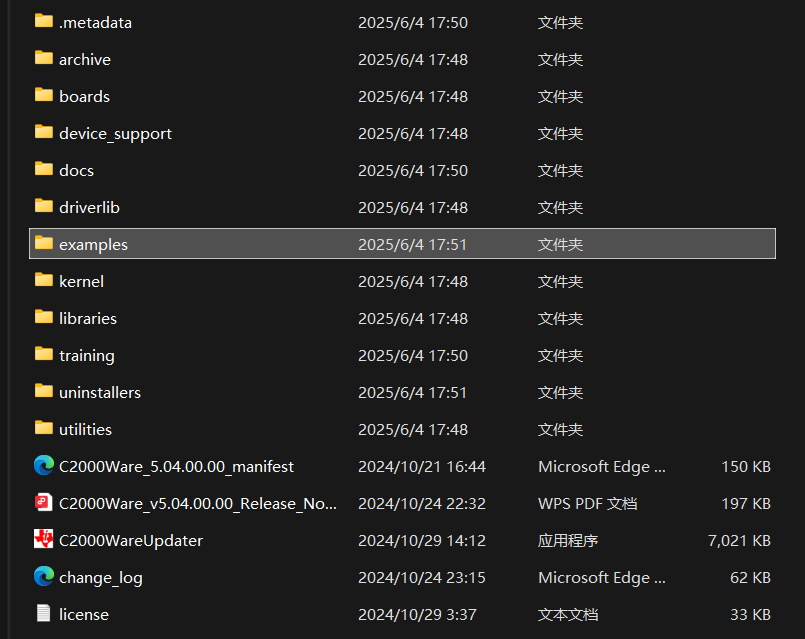
Task: Select the docs folder name
Action: coord(76,171)
